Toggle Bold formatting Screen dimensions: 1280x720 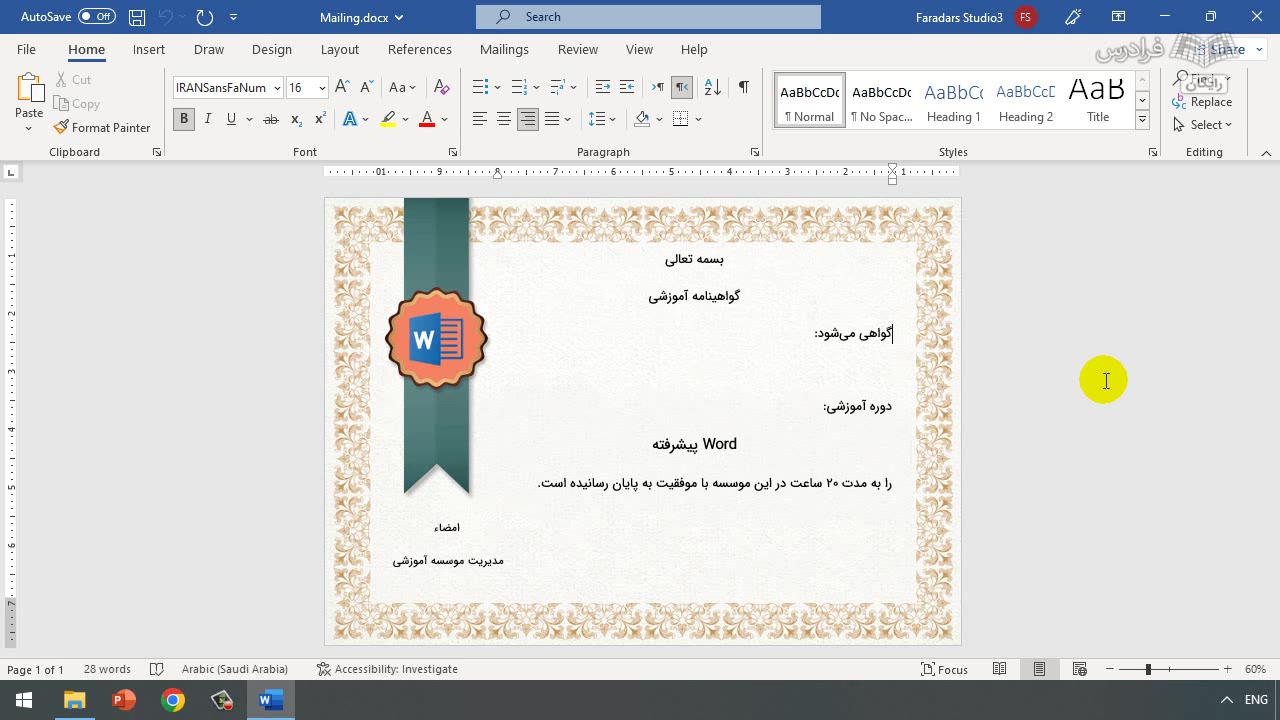click(x=184, y=119)
